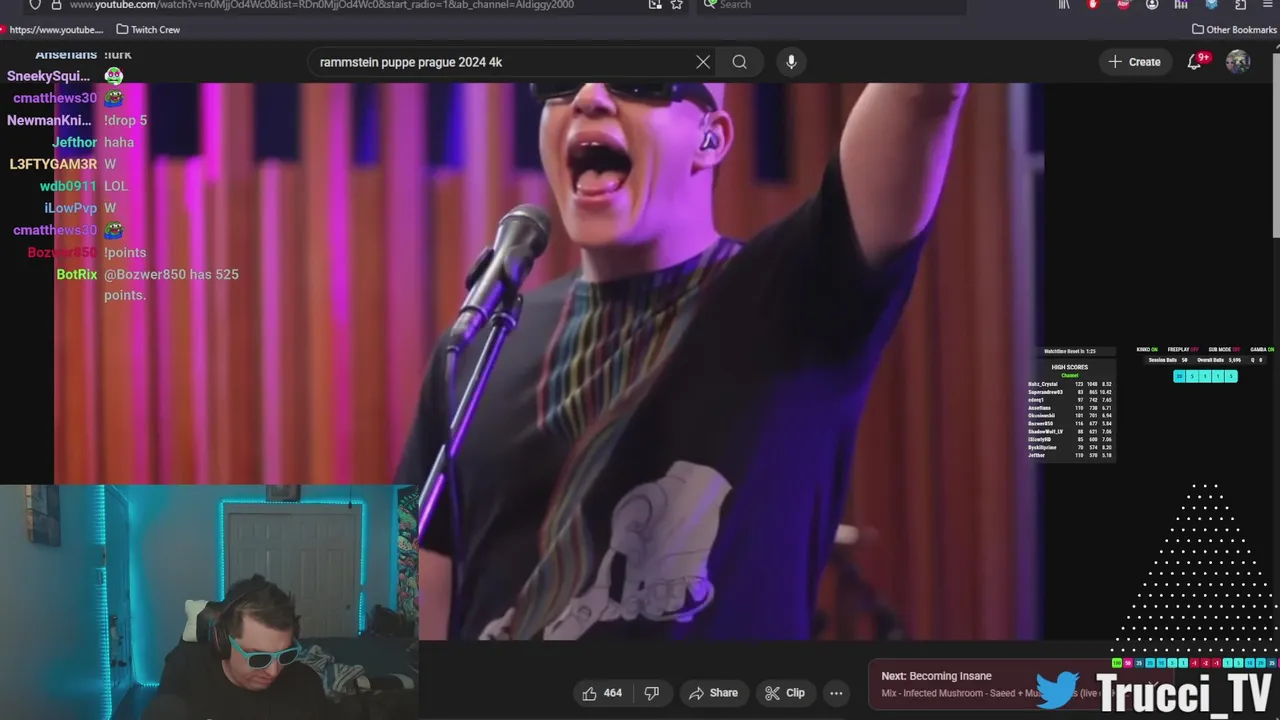Open the Create menu on YouTube
1280x720 pixels.
click(x=1134, y=62)
